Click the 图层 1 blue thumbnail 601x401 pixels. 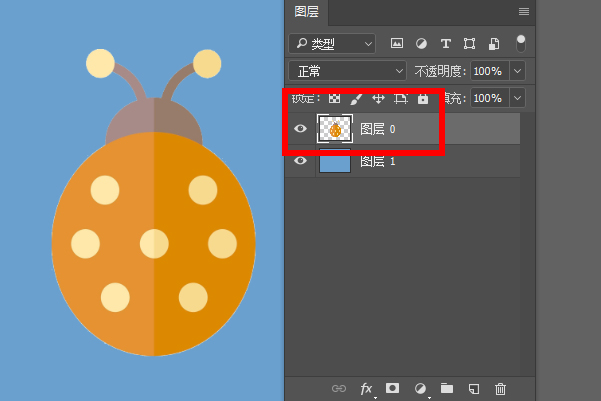point(335,161)
